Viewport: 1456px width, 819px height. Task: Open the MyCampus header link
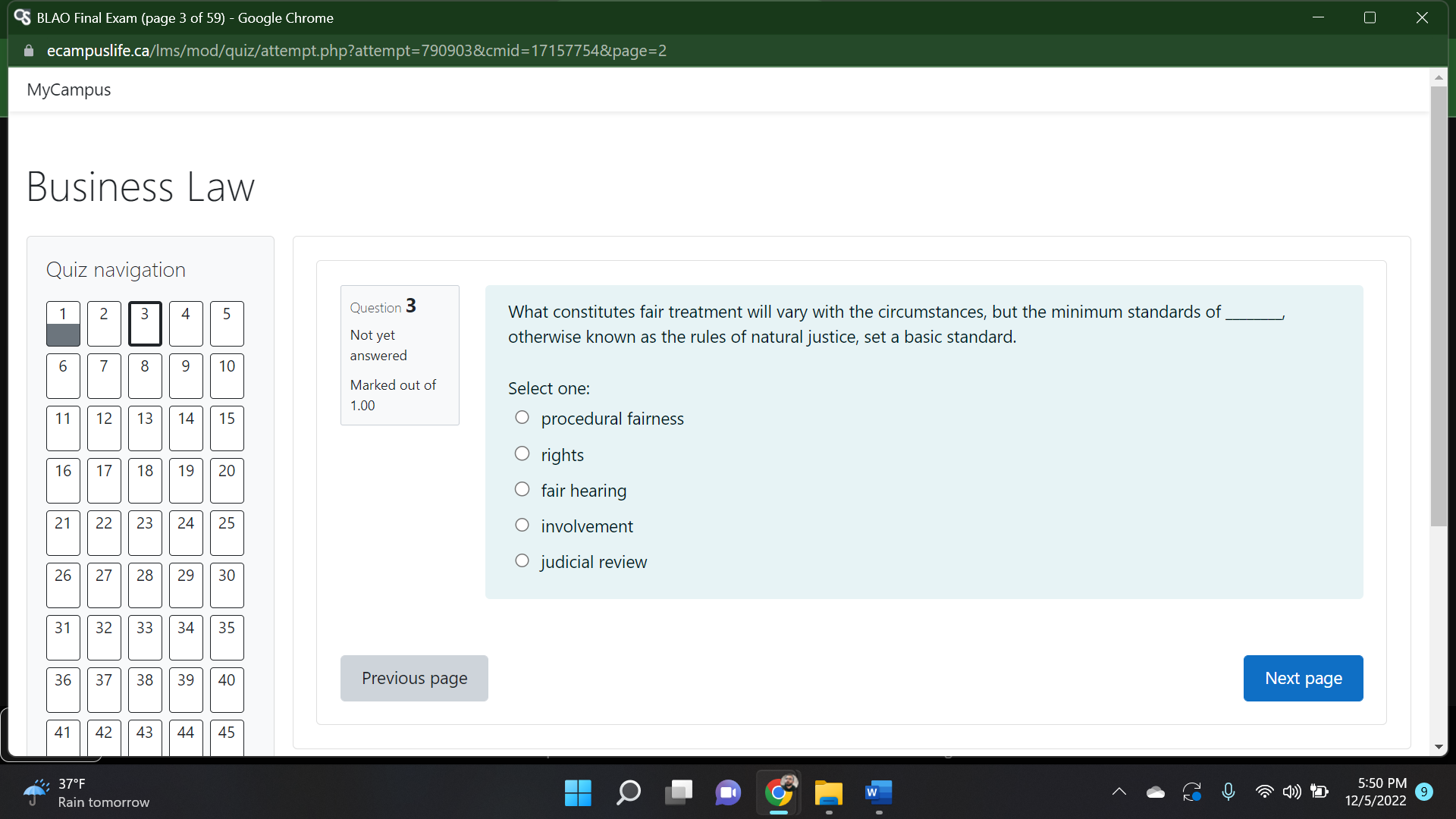pyautogui.click(x=69, y=89)
